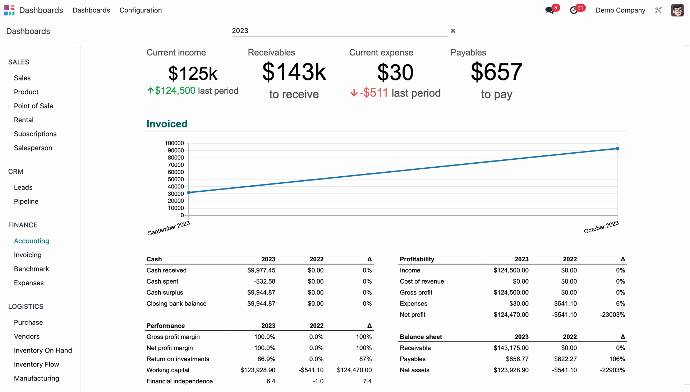Open the Rental dashboard
The height and width of the screenshot is (392, 690).
23,120
